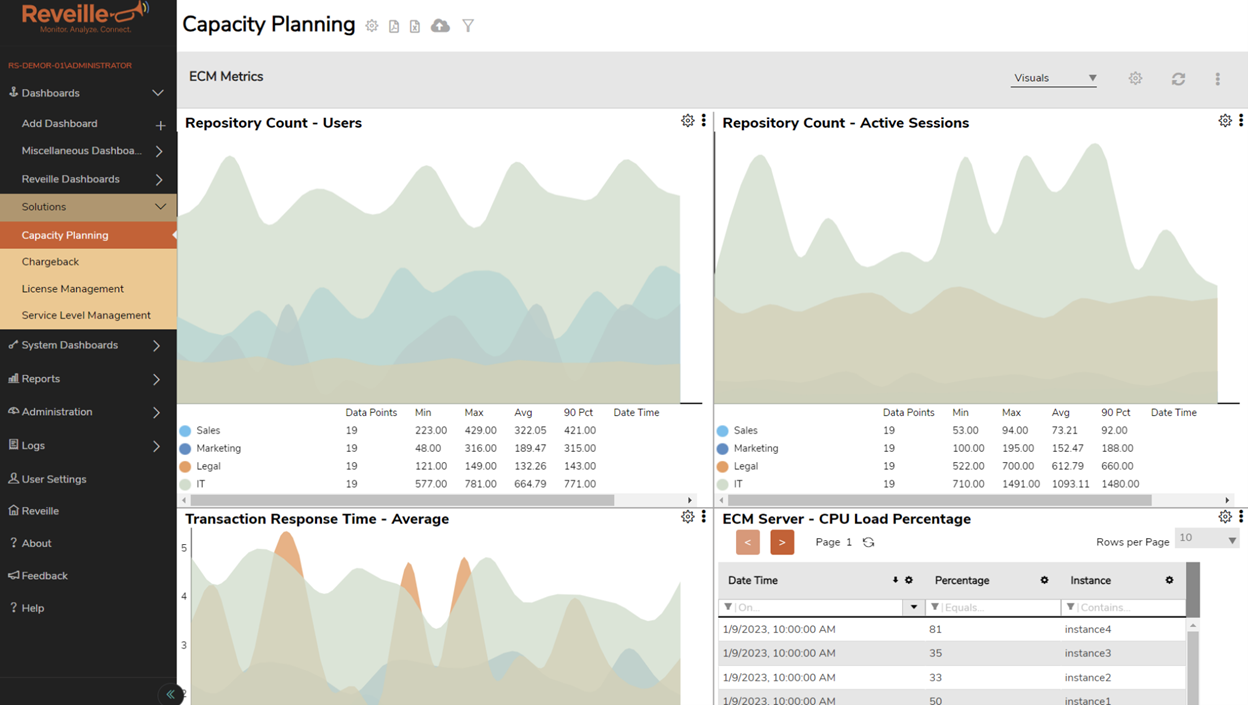Open Capacity Planning dashboard settings gear
This screenshot has height=705, width=1248.
[x=372, y=26]
